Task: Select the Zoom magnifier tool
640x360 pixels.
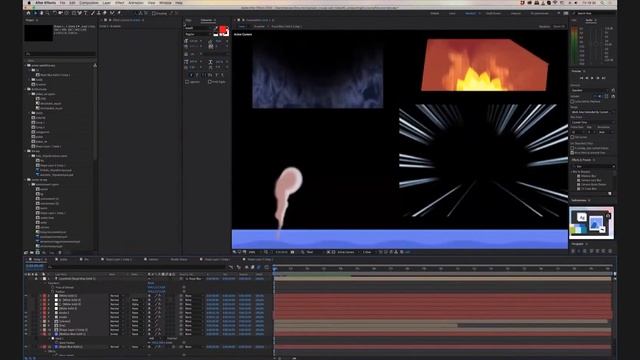Action: tap(47, 13)
